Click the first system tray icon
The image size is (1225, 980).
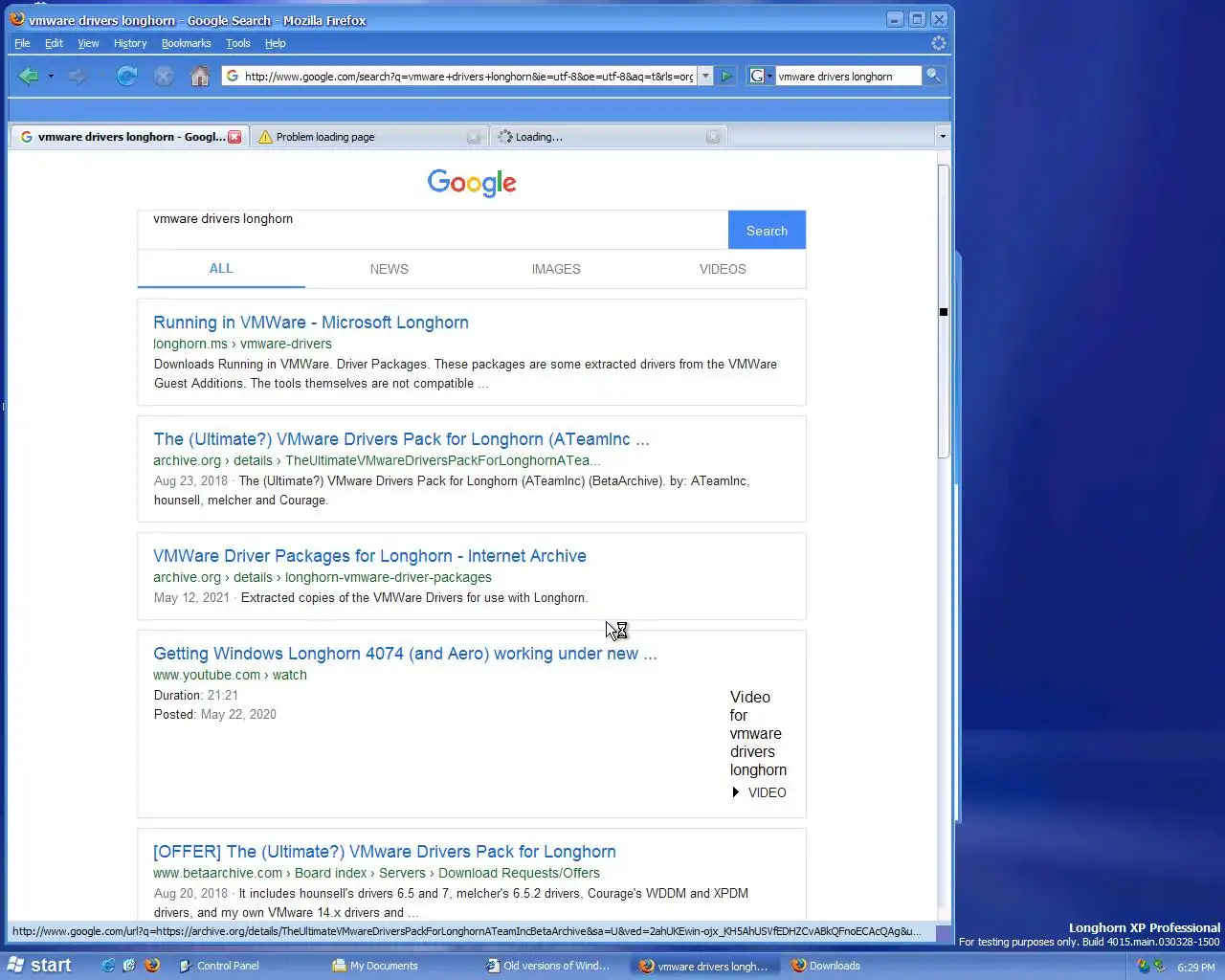(1143, 967)
